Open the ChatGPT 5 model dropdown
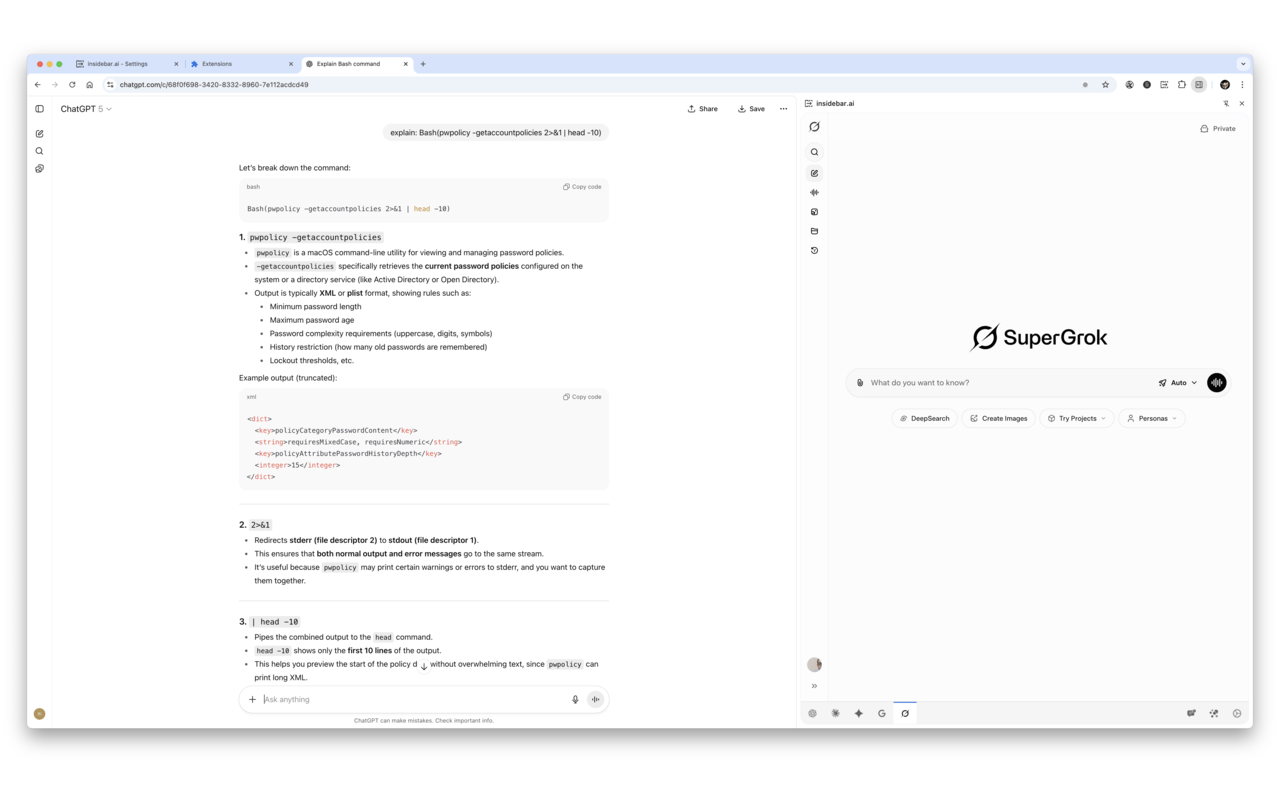1280x800 pixels. (x=86, y=109)
